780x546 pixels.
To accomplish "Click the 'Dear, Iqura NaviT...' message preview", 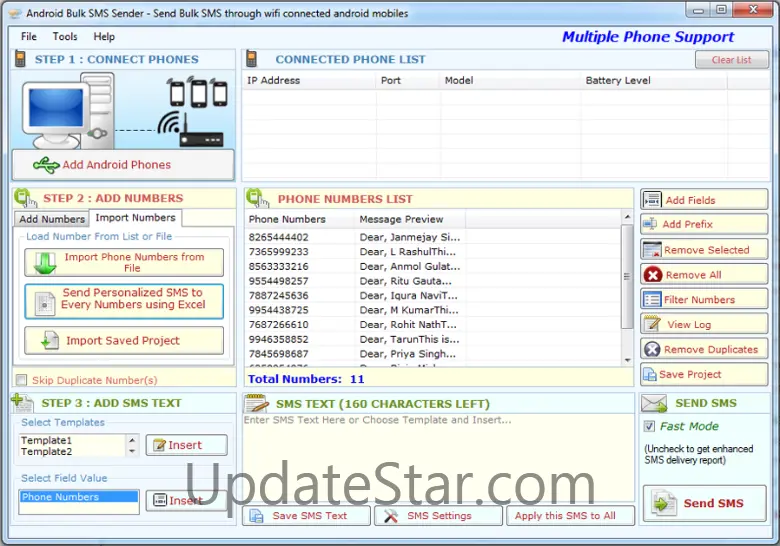I will (408, 295).
